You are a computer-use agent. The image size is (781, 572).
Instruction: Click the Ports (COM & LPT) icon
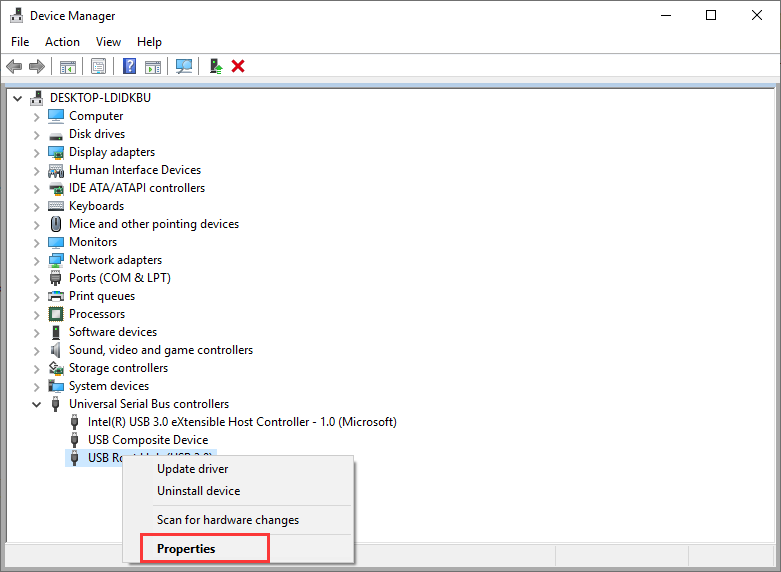(x=56, y=278)
